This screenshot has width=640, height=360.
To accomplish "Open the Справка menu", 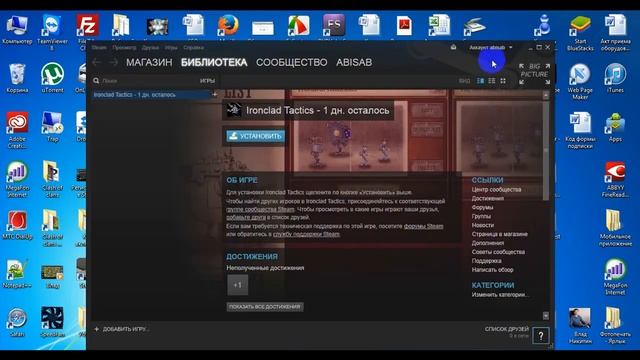I will (x=193, y=47).
